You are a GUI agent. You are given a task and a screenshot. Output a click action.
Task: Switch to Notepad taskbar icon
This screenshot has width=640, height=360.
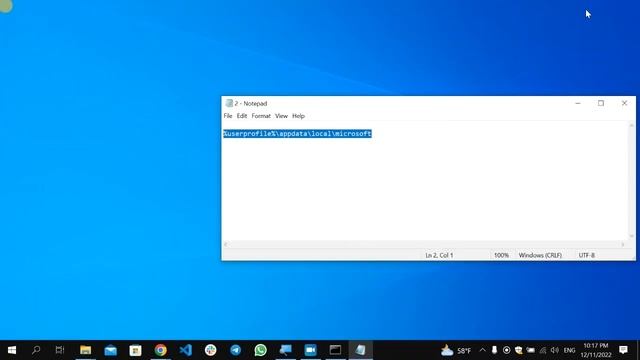tap(361, 350)
